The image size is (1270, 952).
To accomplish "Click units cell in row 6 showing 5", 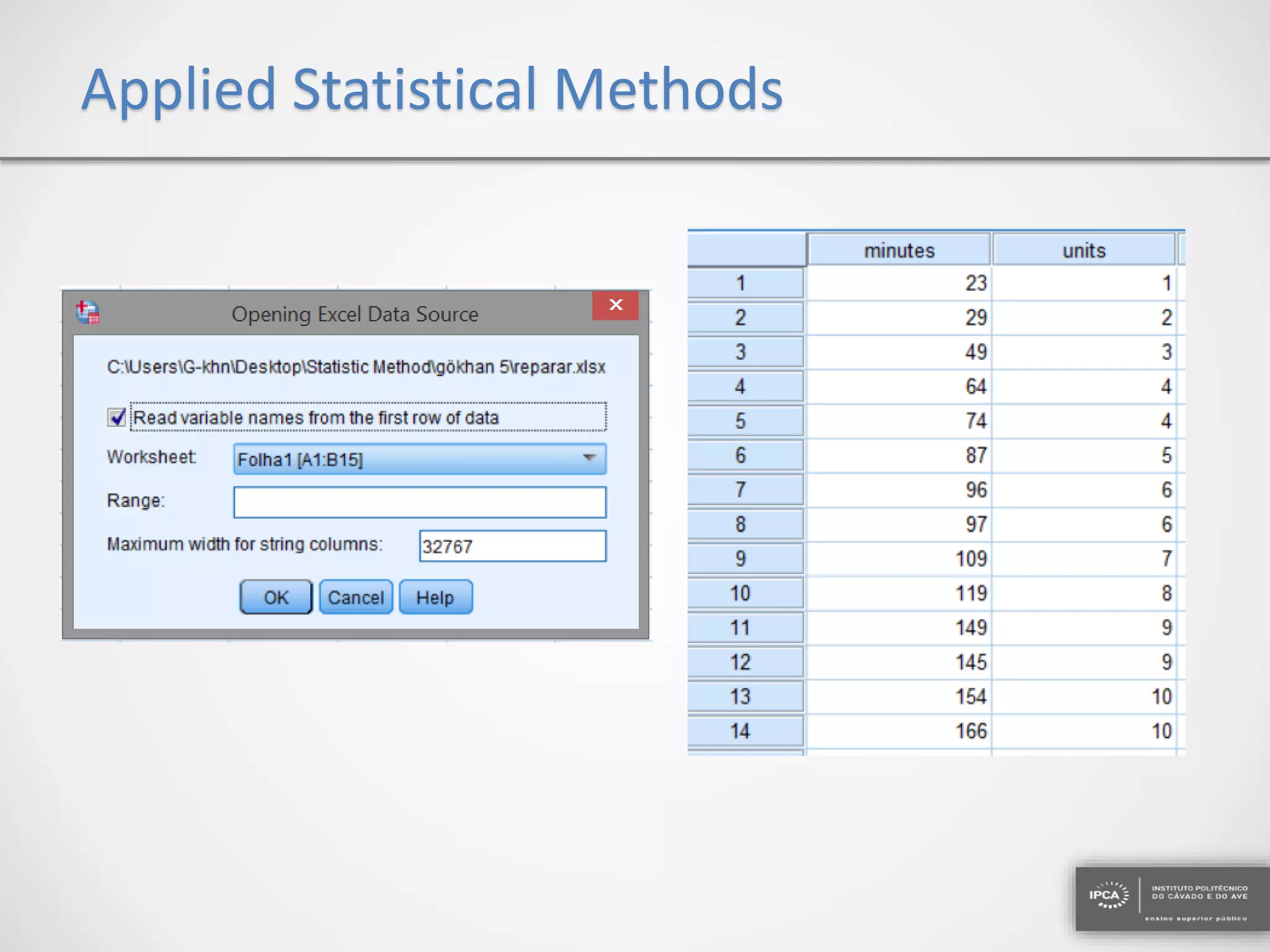I will pos(1084,456).
